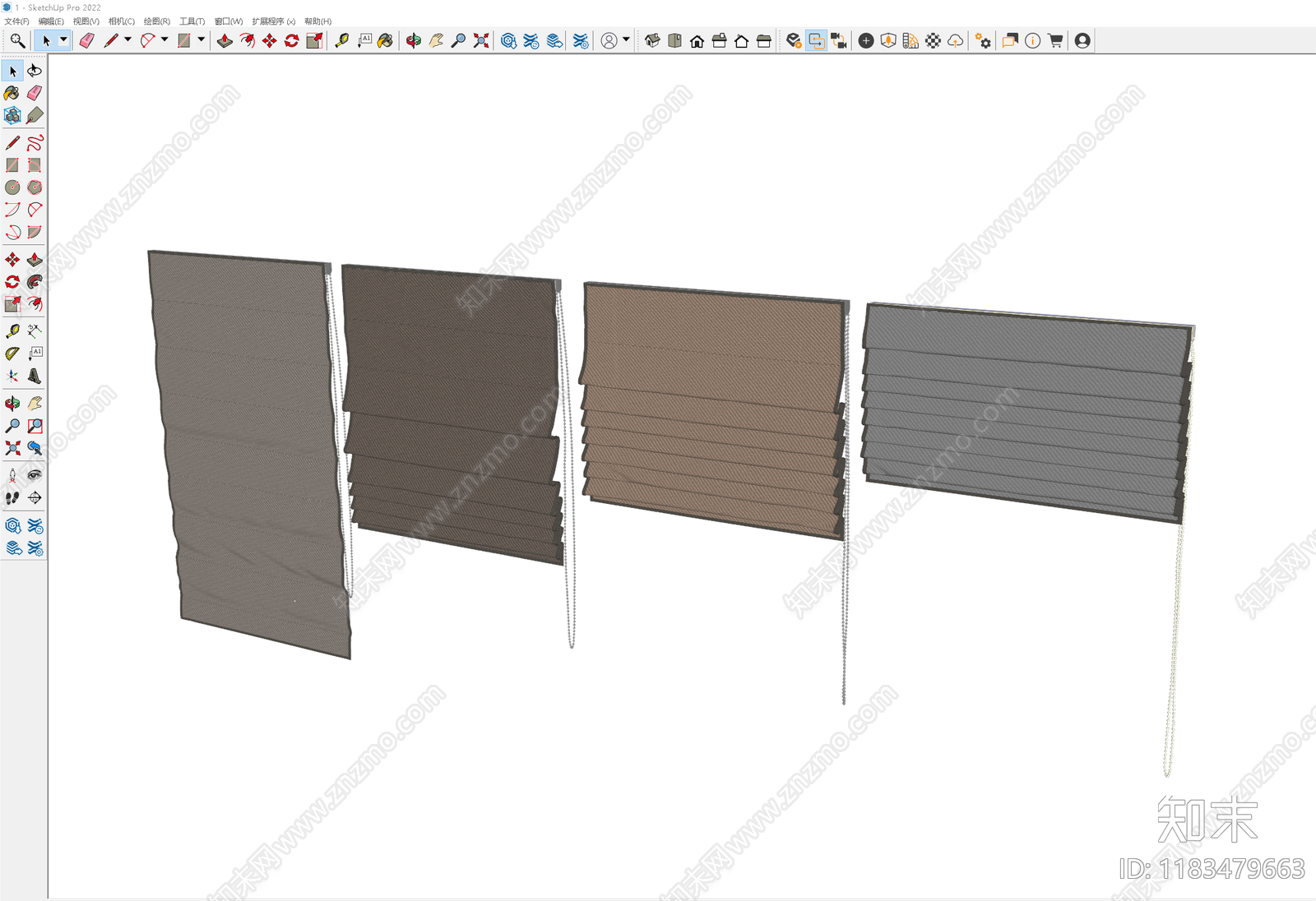Open the 扩展程序(x) menu

point(274,21)
